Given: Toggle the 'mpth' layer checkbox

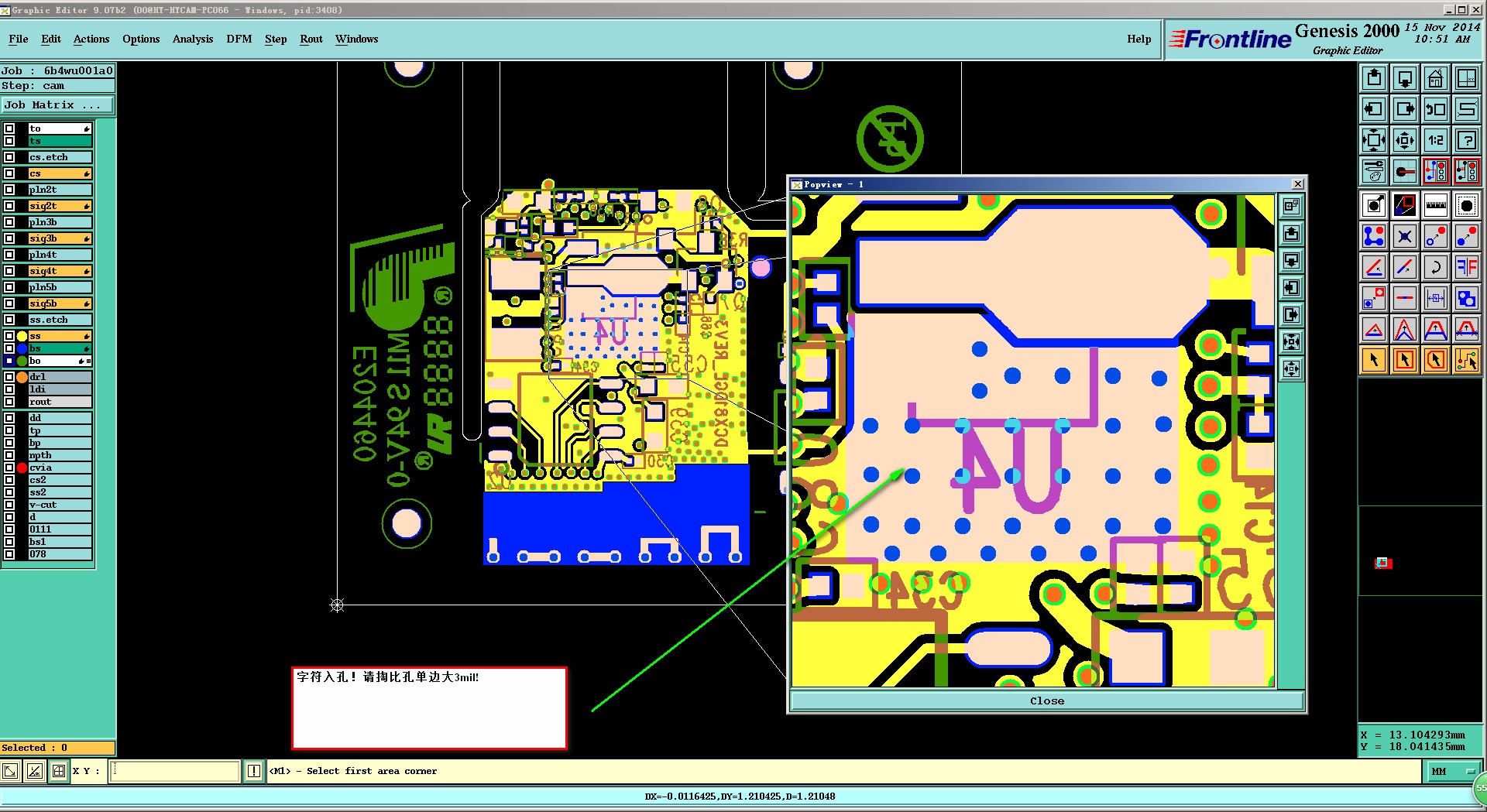Looking at the screenshot, I should [9, 455].
